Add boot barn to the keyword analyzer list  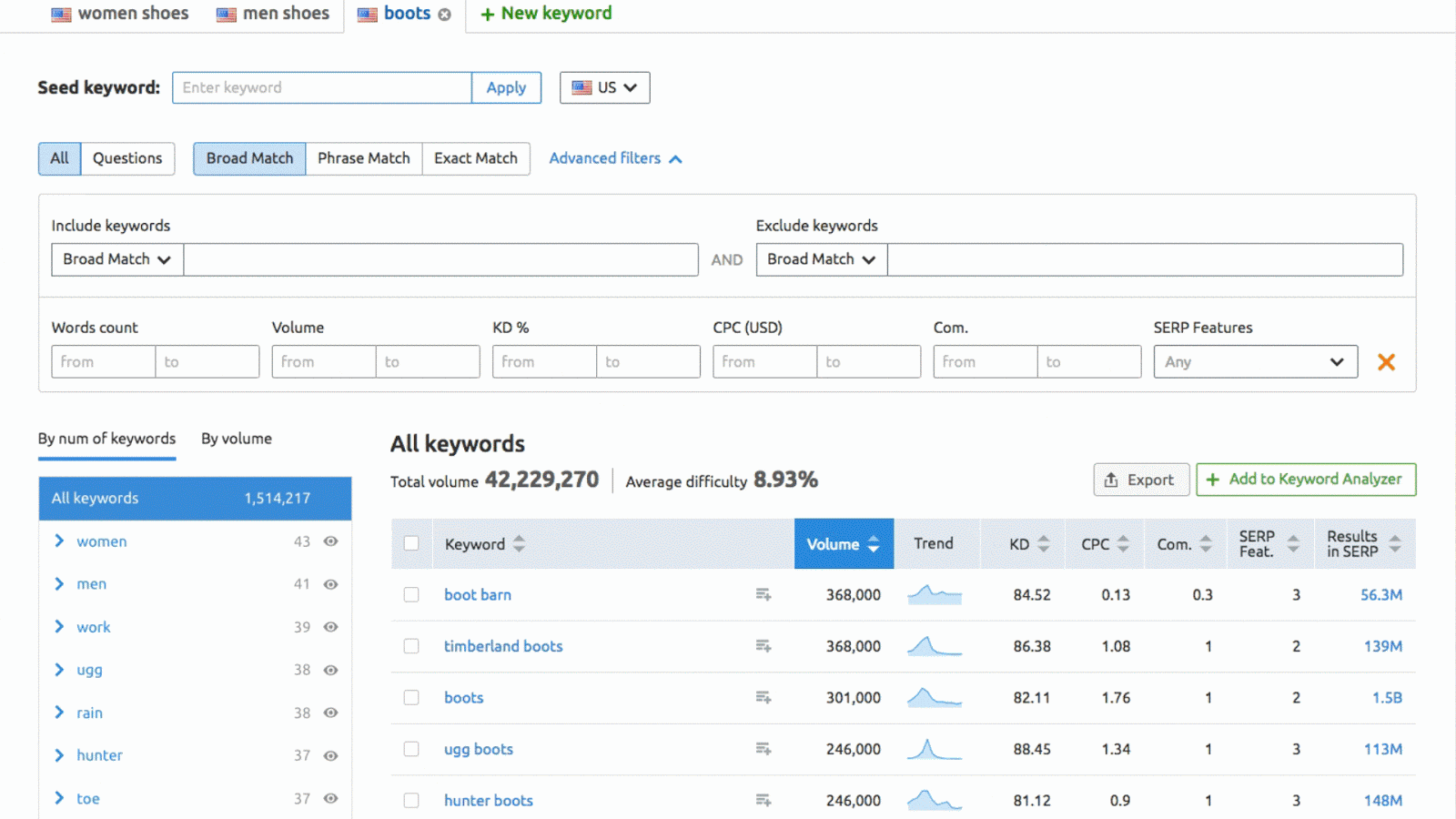[x=763, y=595]
